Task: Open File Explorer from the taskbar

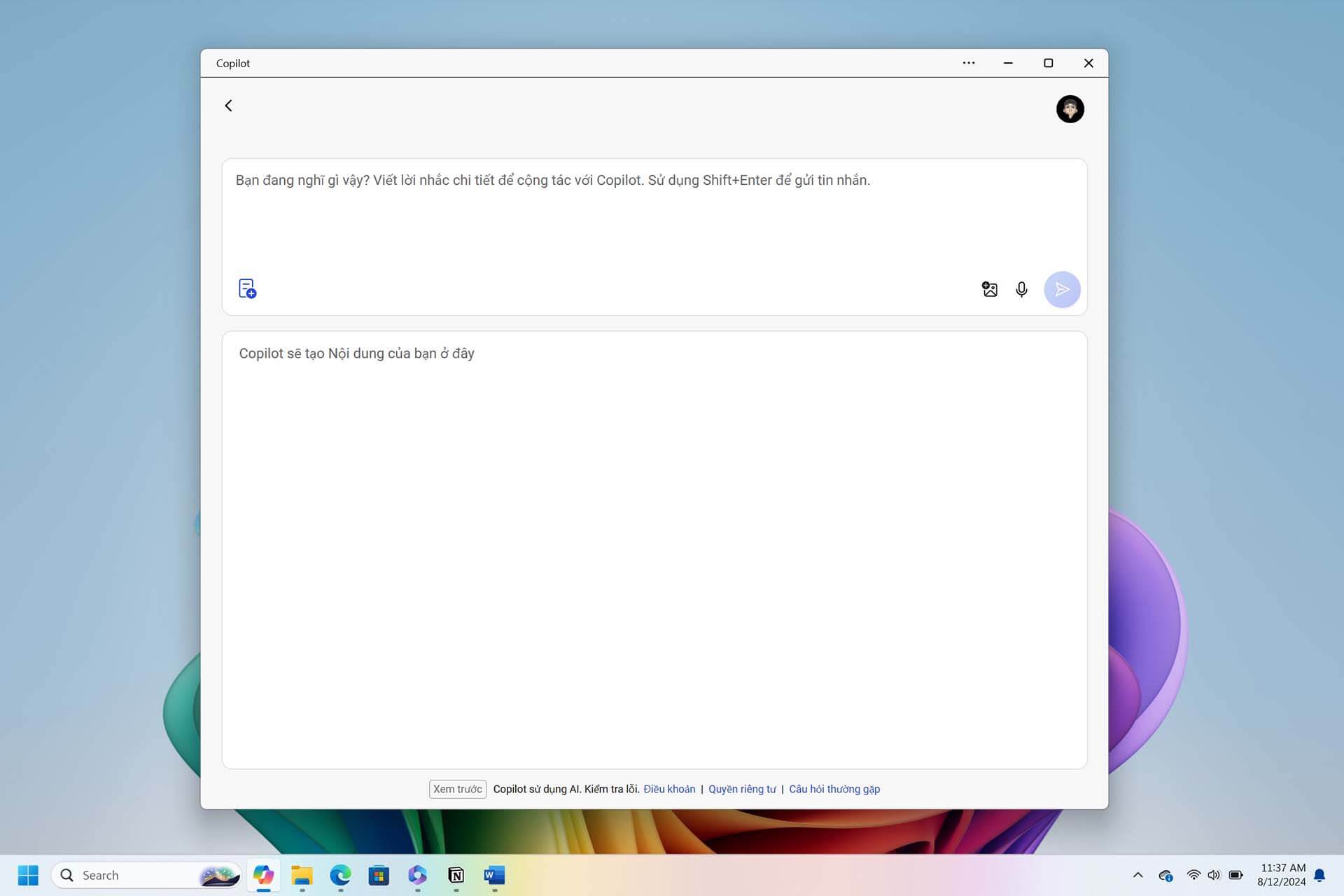Action: click(302, 875)
